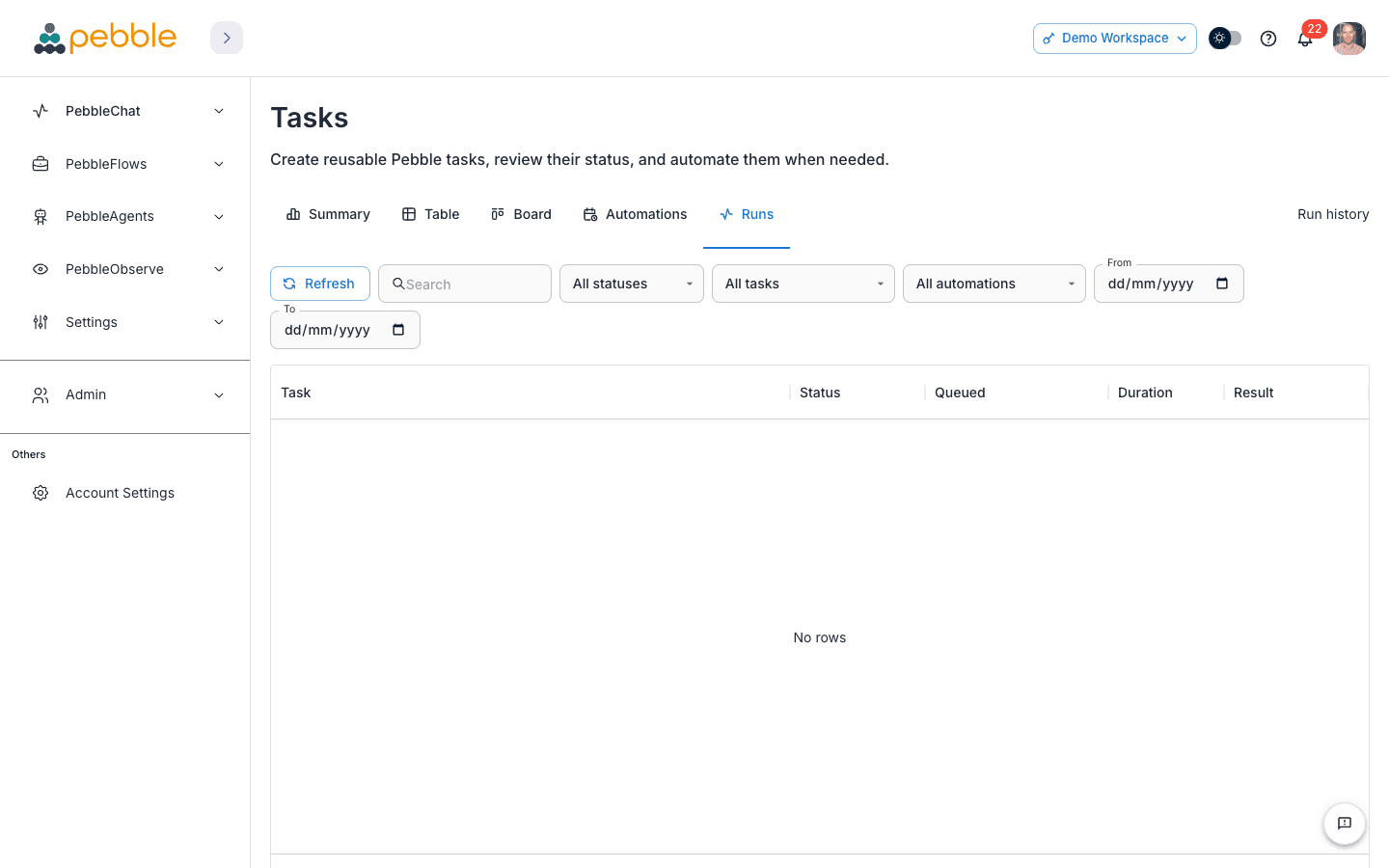The image size is (1389, 868).
Task: Click the Settings sliders icon
Action: 41,322
